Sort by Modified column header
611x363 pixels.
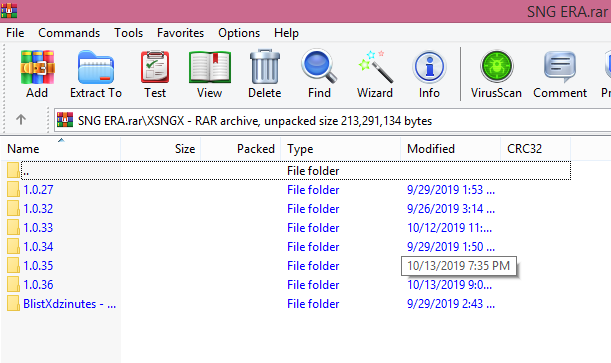[x=450, y=149]
